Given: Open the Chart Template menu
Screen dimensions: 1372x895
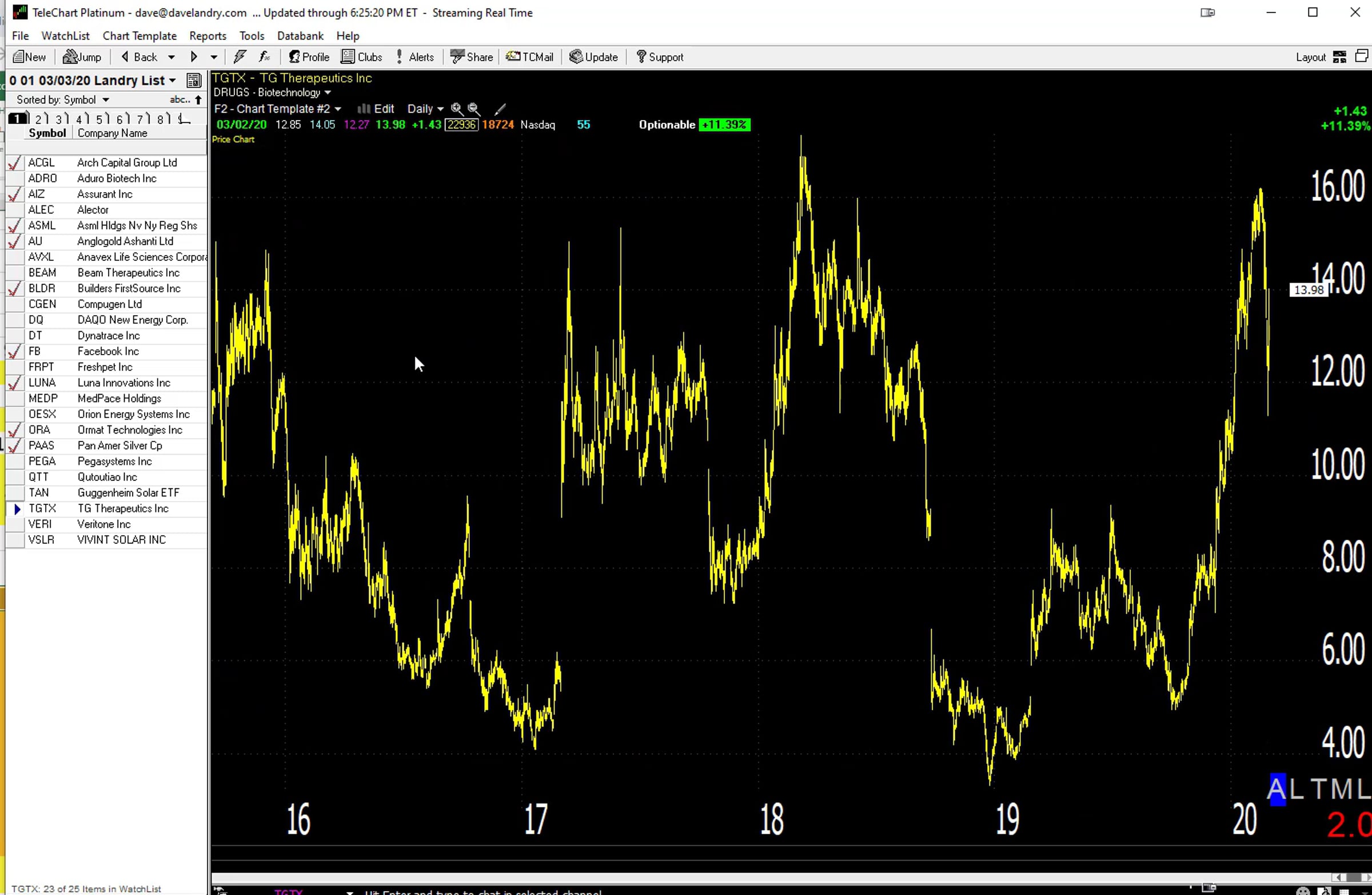Looking at the screenshot, I should click(x=139, y=36).
